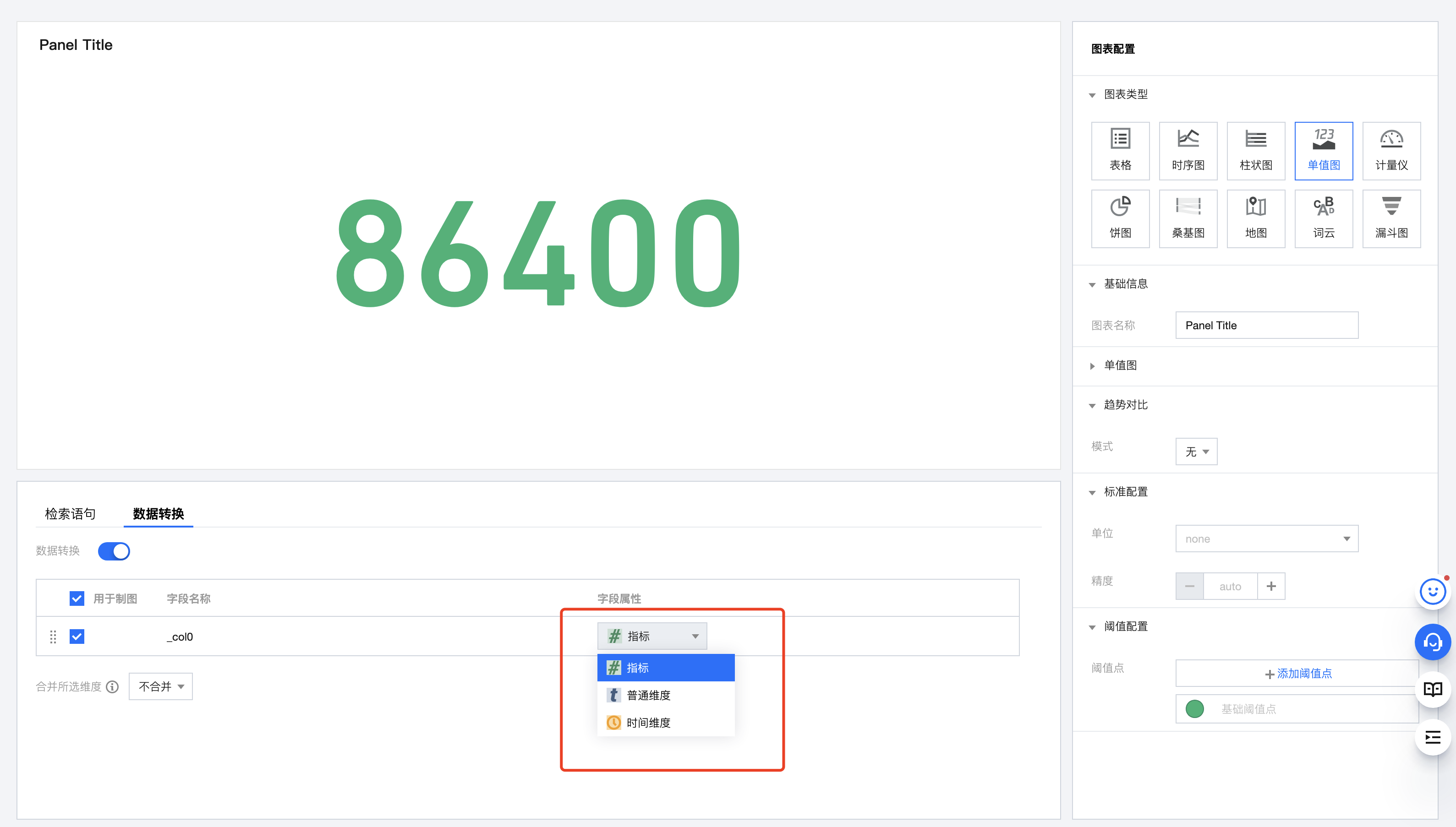Expand the 单值图 settings section
The height and width of the screenshot is (827, 1456).
pyautogui.click(x=1120, y=365)
